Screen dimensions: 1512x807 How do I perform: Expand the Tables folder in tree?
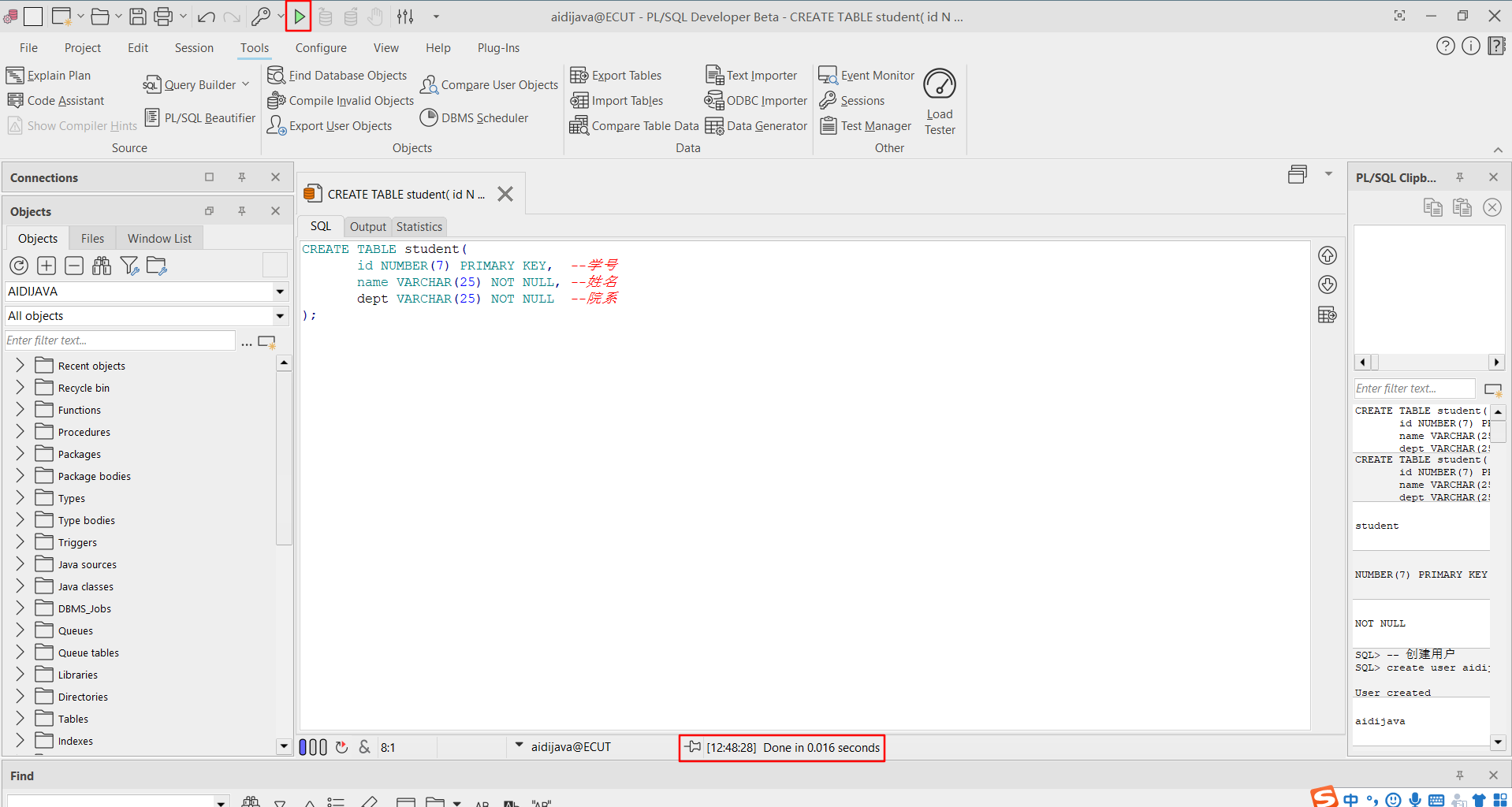click(x=20, y=719)
